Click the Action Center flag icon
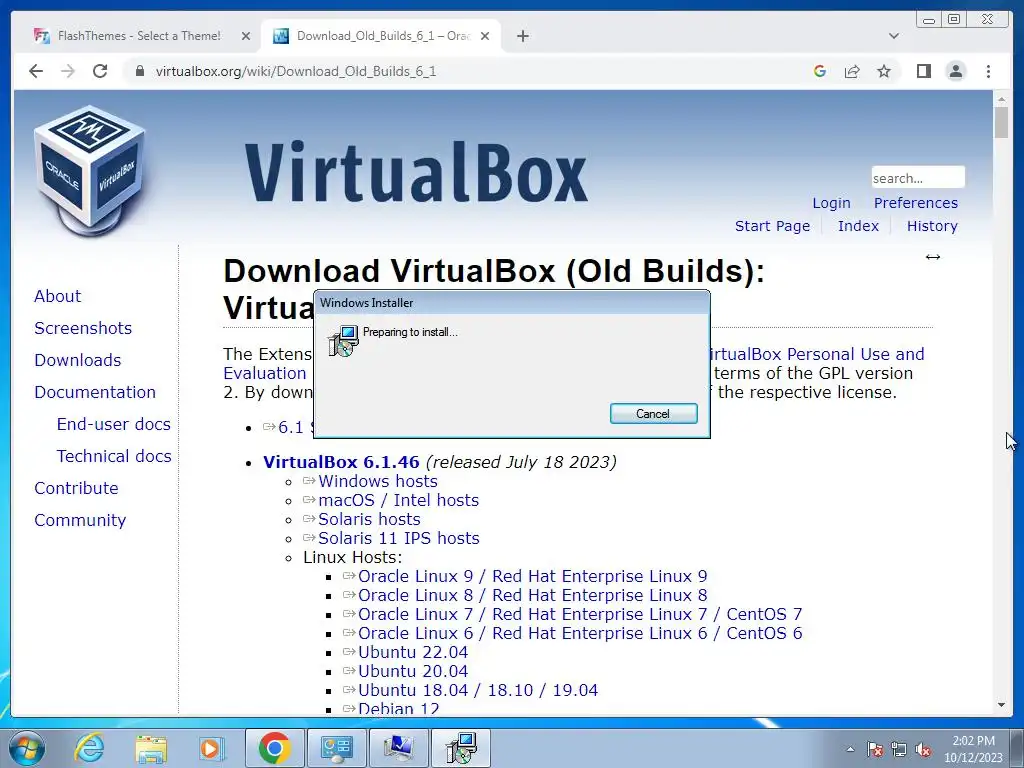Viewport: 1024px width, 768px height. coord(875,749)
